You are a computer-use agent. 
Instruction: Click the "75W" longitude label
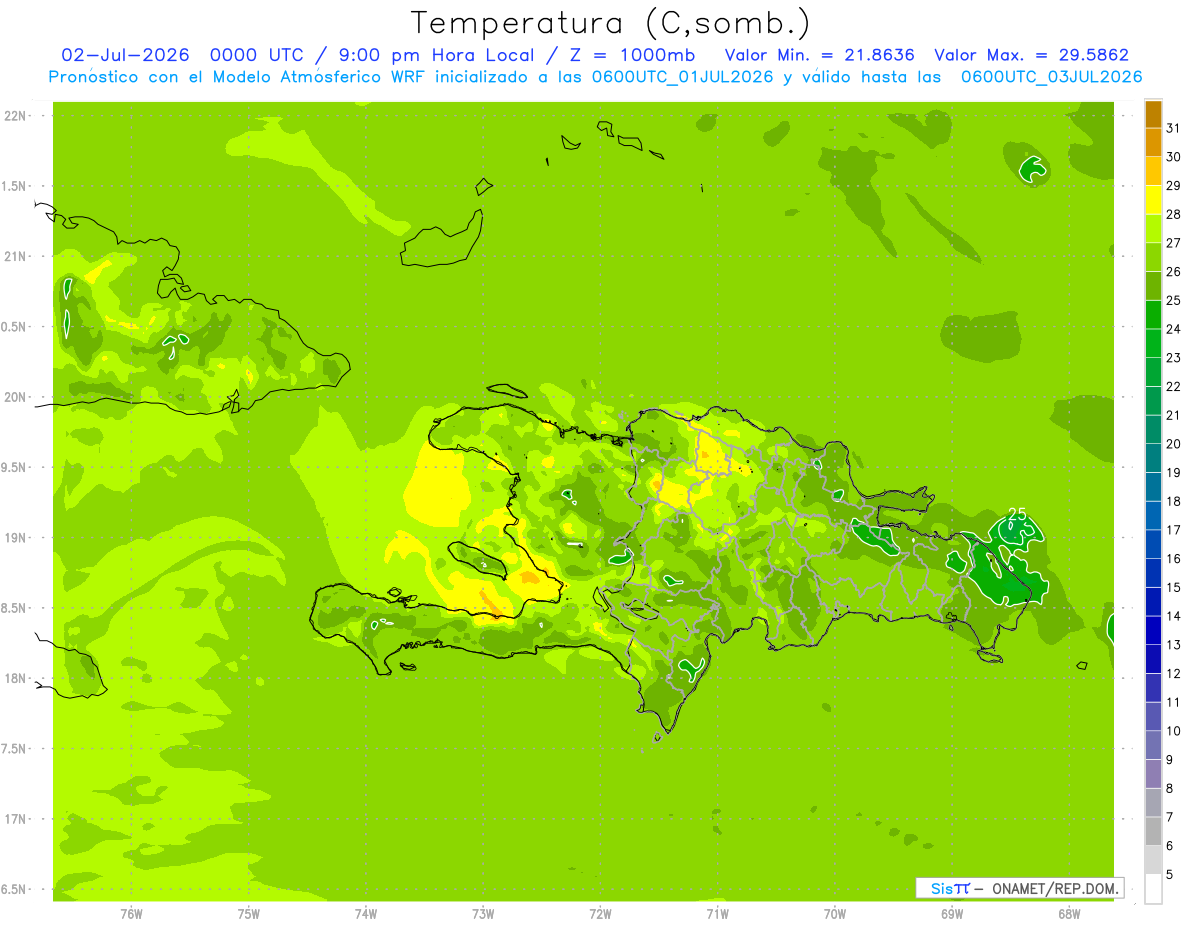249,914
